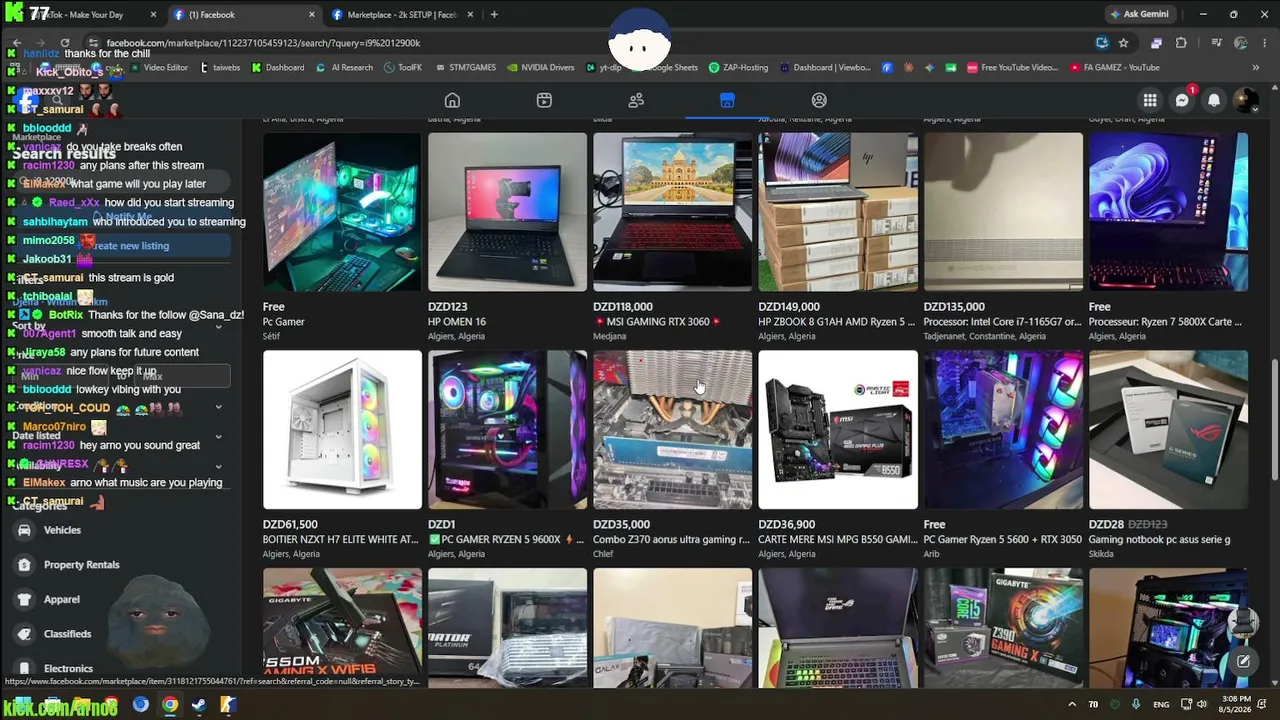Select the Marketplace icon in Facebook's top bar
1280x720 pixels.
[727, 100]
